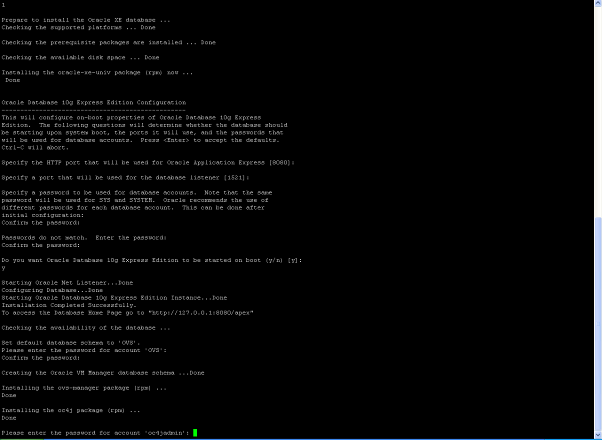Select 'Checking the prerequisite packages are installed' line
The image size is (602, 440).
(x=109, y=43)
